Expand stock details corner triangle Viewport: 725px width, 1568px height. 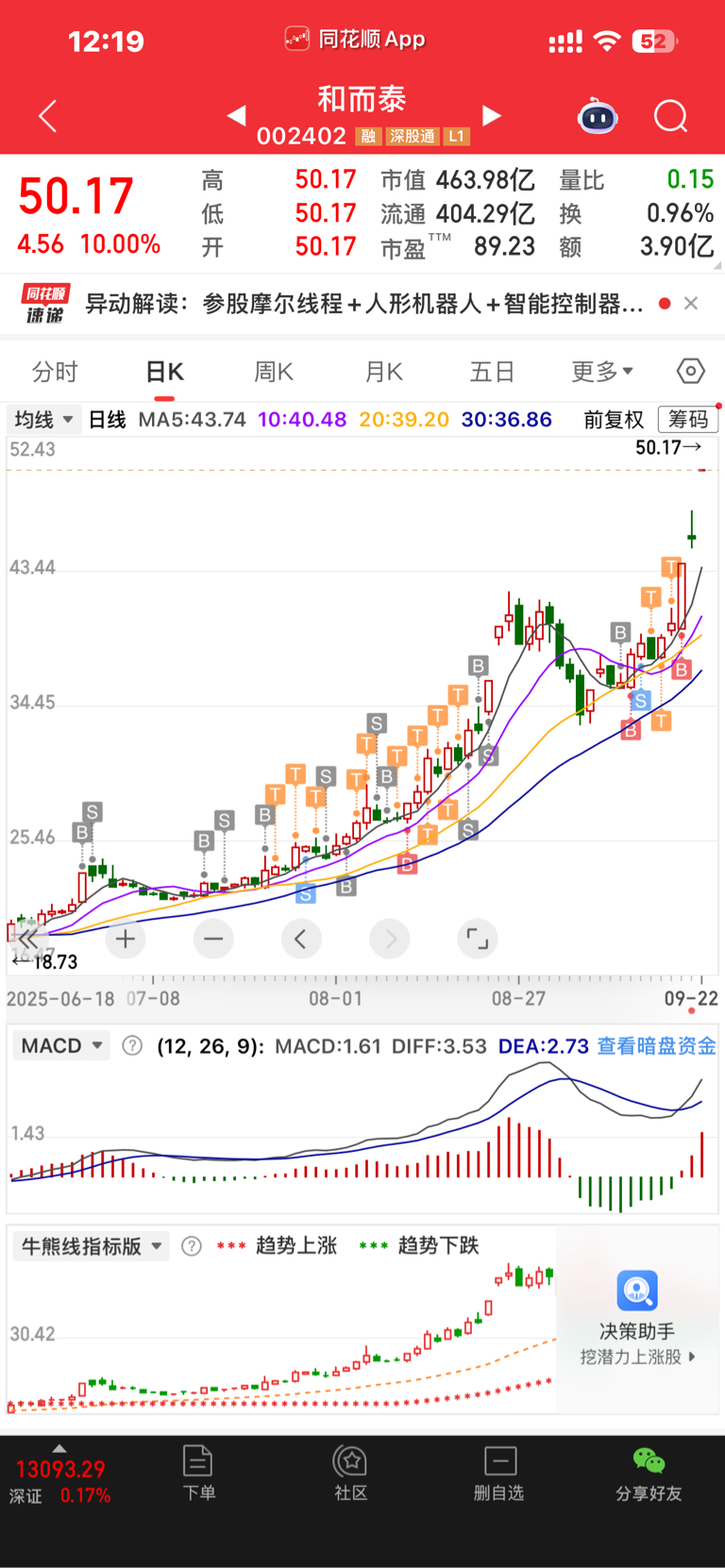pyautogui.click(x=716, y=266)
